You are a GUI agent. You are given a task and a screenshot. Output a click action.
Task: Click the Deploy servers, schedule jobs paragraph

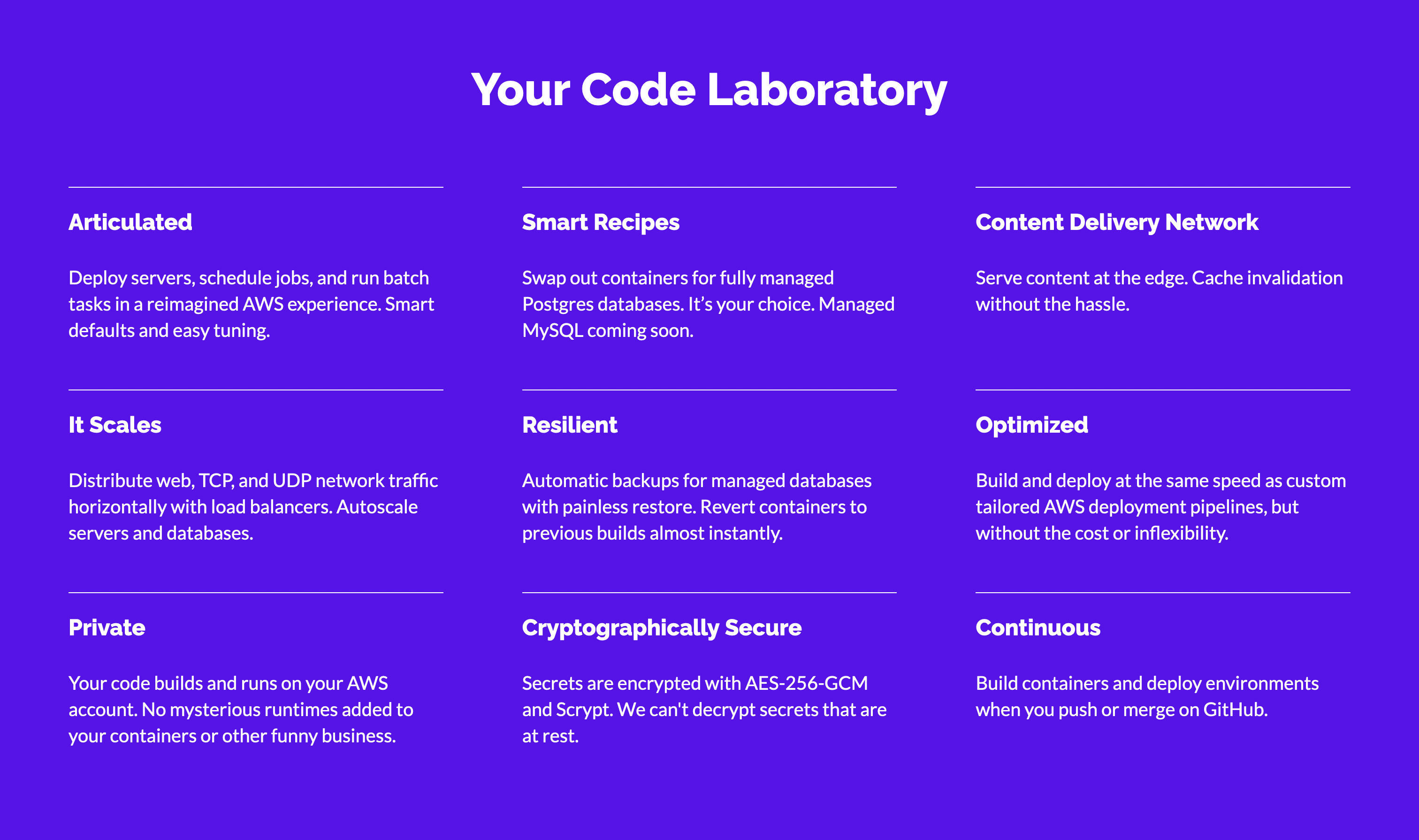pos(252,304)
